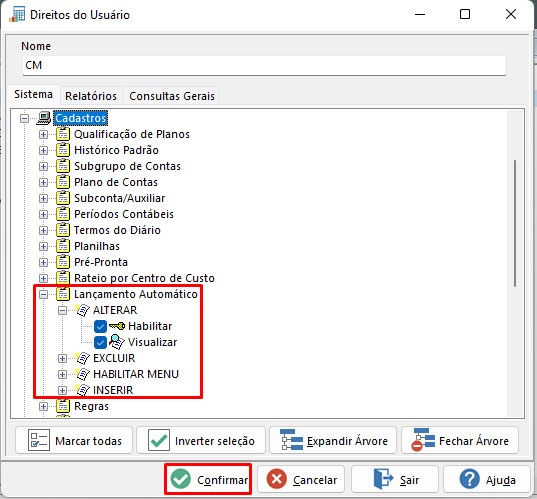Viewport: 537px width, 499px height.
Task: Expand the INSERIR node
Action: 62,390
